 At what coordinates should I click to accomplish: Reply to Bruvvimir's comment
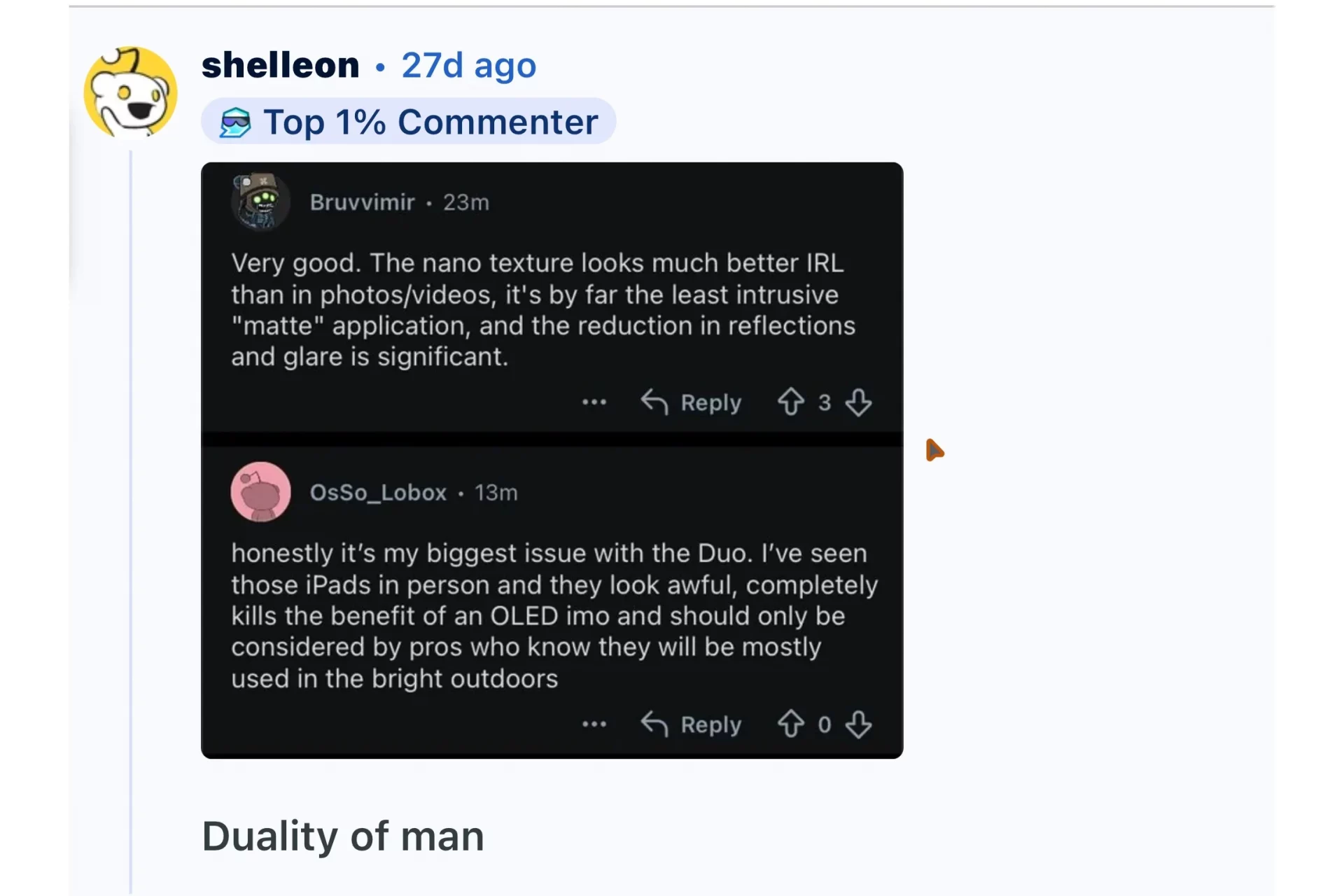point(691,402)
